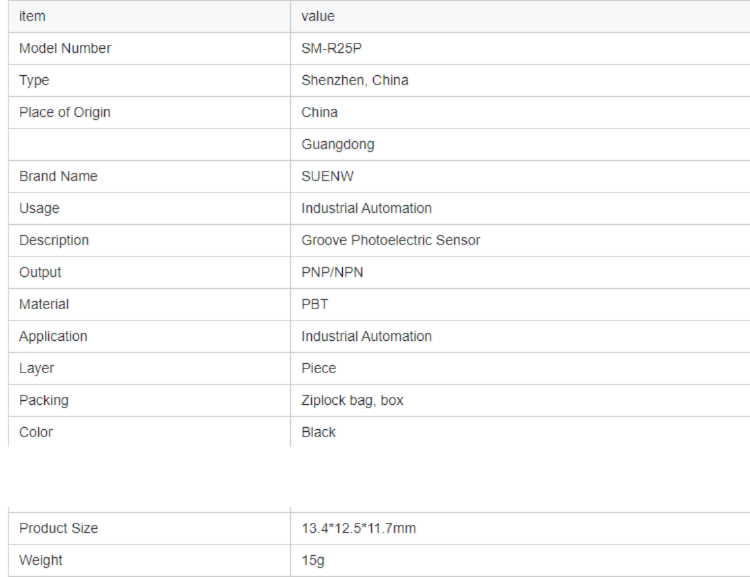Click the Black color value

(x=319, y=432)
